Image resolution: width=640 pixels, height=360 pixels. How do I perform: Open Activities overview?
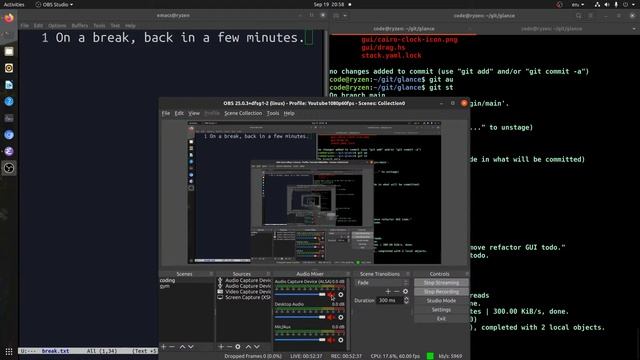(14, 4)
